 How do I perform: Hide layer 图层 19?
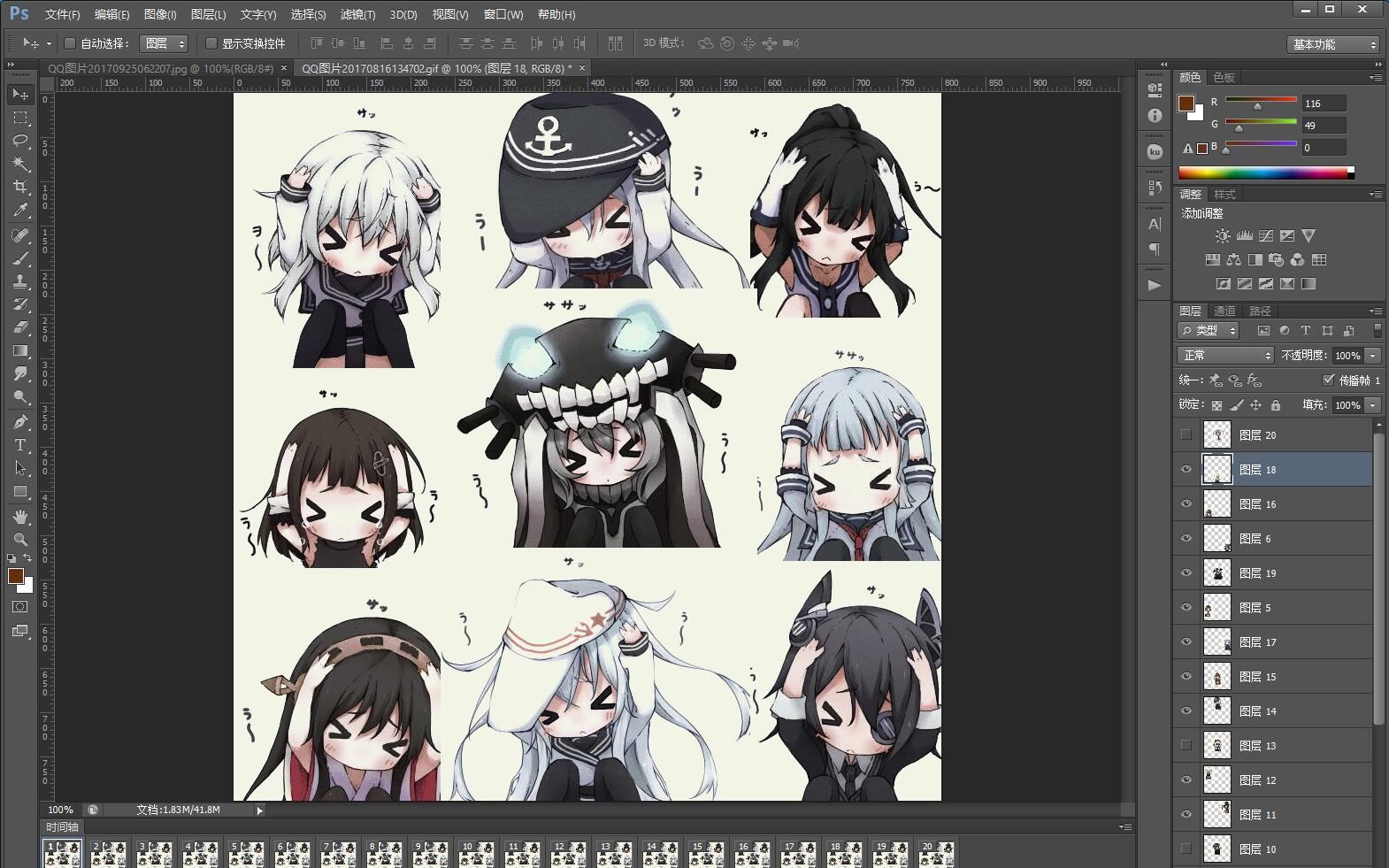tap(1186, 572)
